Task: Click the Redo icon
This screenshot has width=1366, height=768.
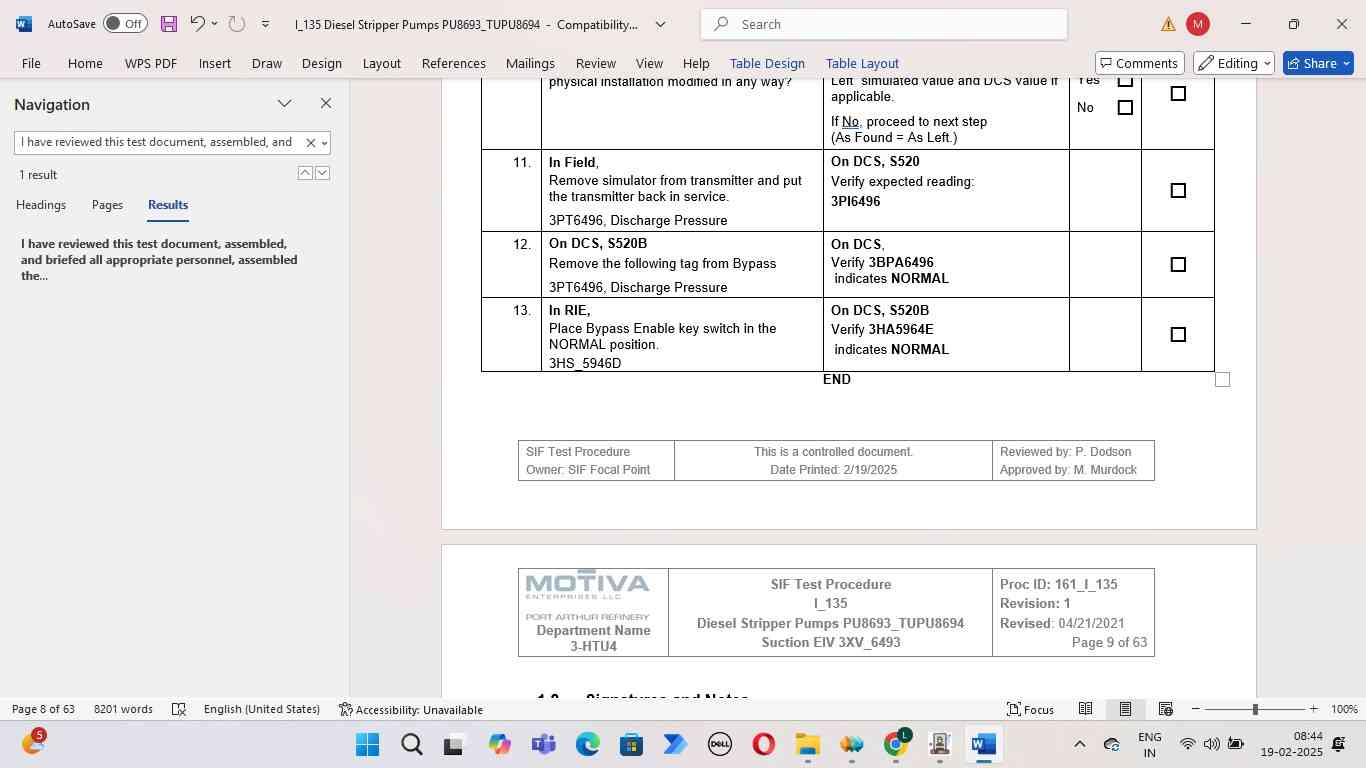Action: (x=237, y=23)
